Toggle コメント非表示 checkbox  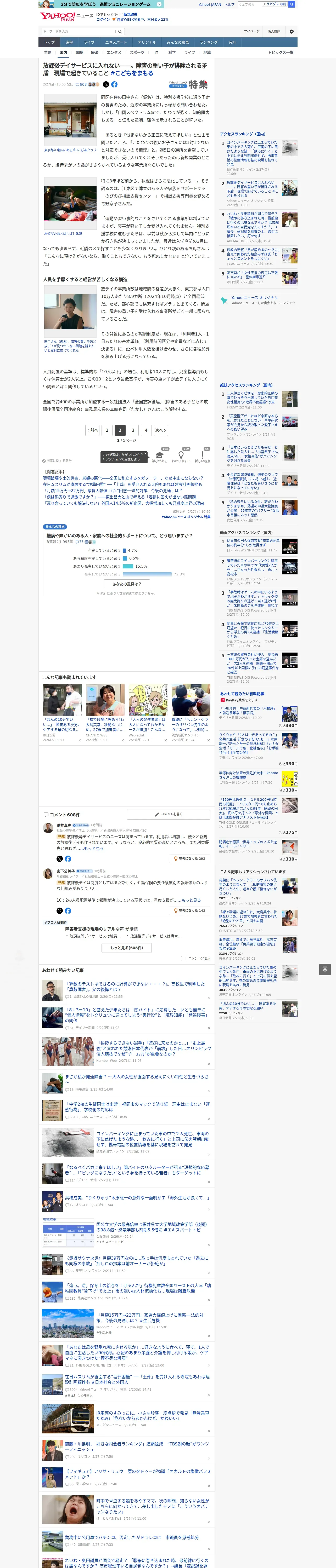click(183, 958)
